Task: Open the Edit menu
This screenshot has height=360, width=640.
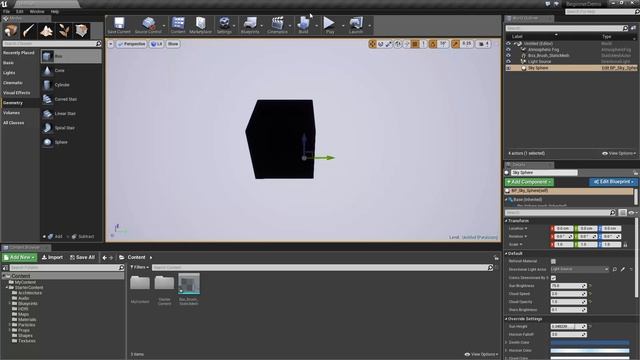Action: click(20, 11)
